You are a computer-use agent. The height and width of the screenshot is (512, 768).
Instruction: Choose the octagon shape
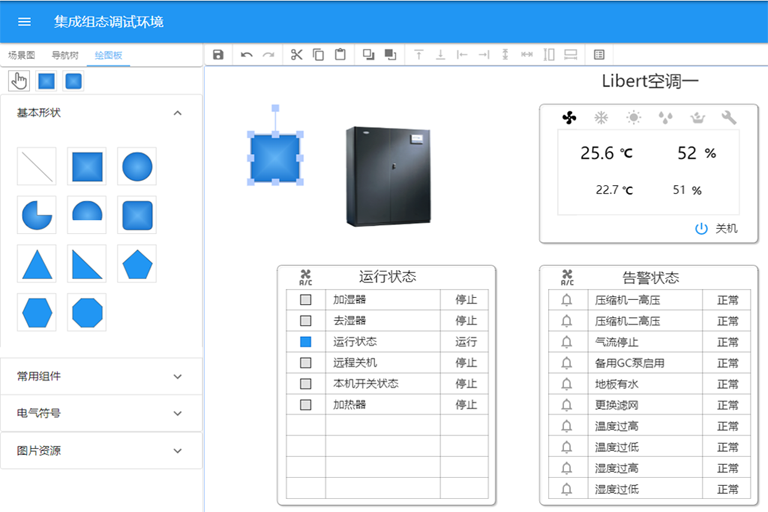coord(87,313)
